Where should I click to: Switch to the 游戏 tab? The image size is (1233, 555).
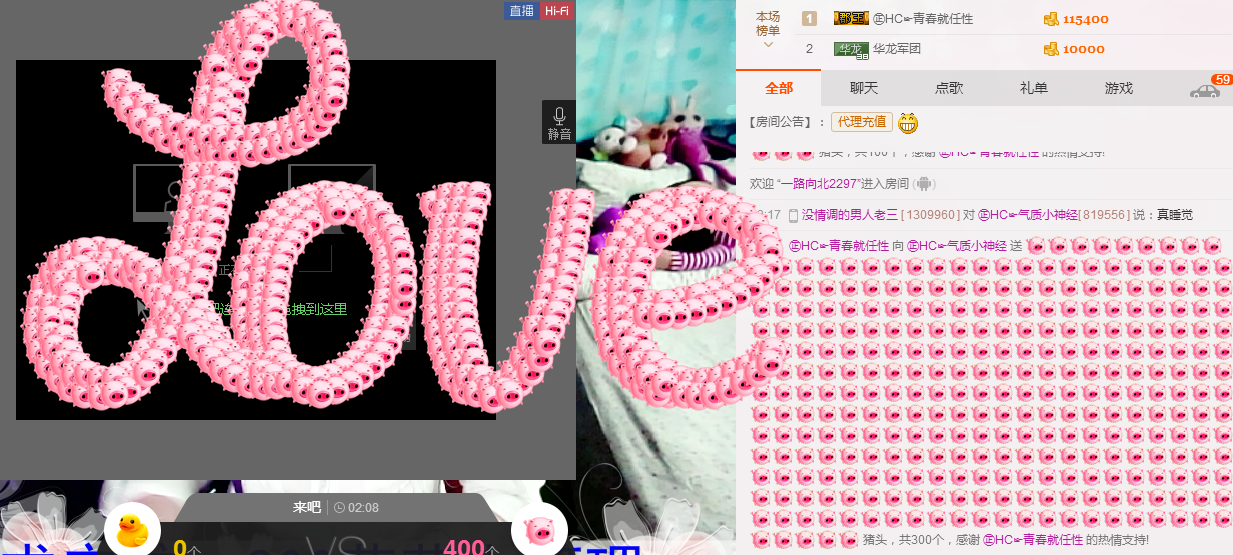(1119, 88)
